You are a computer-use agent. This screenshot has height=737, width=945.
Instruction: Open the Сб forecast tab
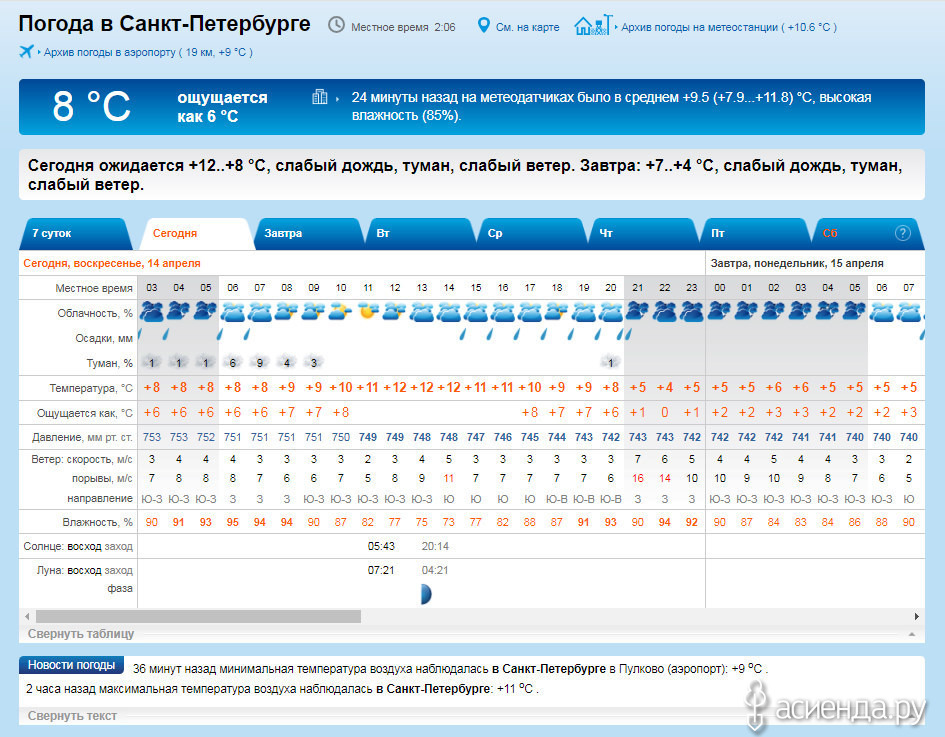(868, 234)
